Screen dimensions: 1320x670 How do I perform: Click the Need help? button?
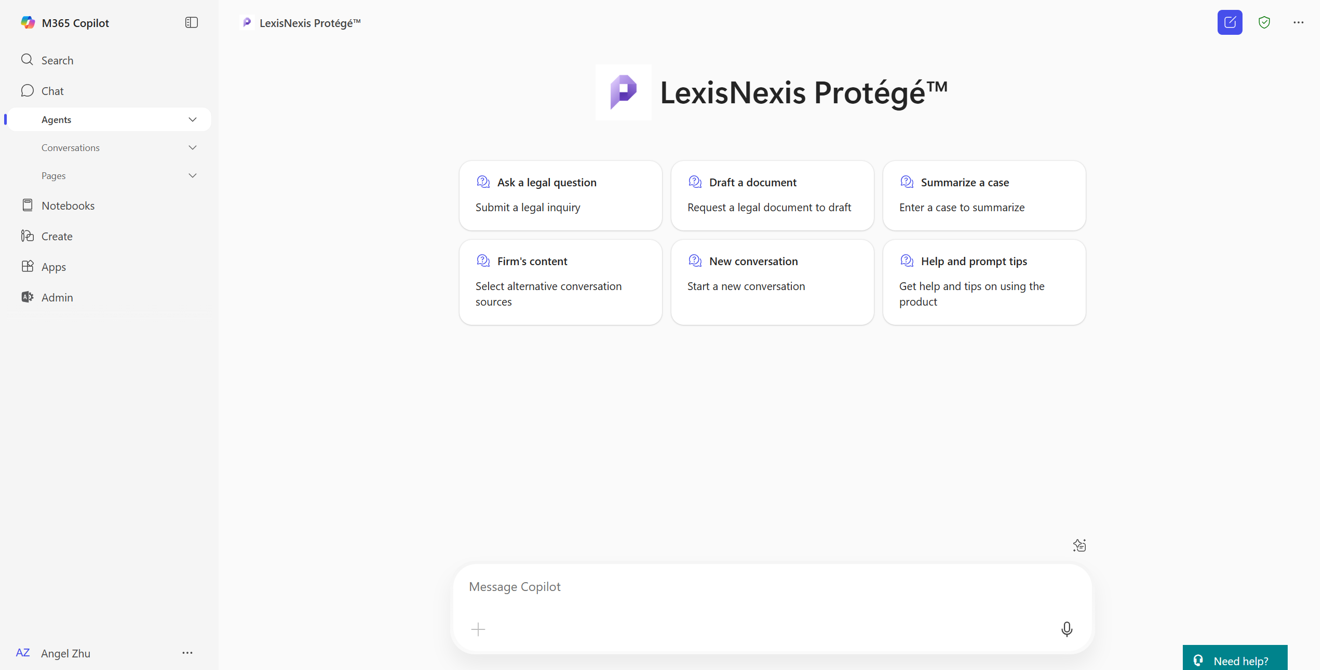[1235, 660]
